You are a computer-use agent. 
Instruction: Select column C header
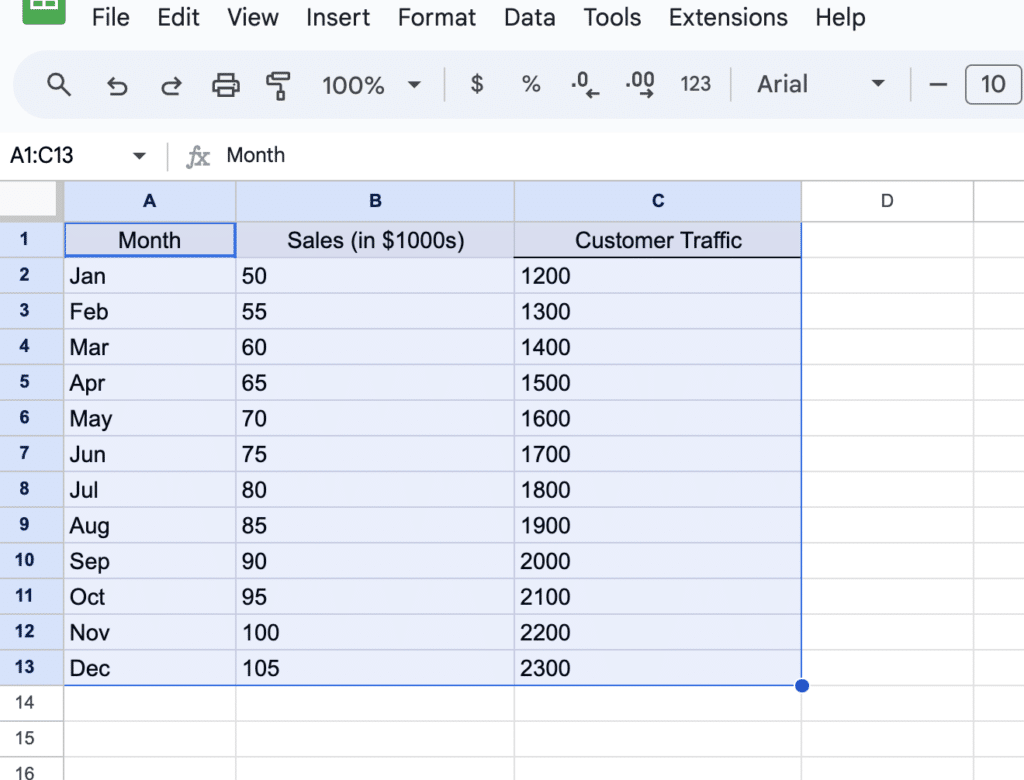658,201
